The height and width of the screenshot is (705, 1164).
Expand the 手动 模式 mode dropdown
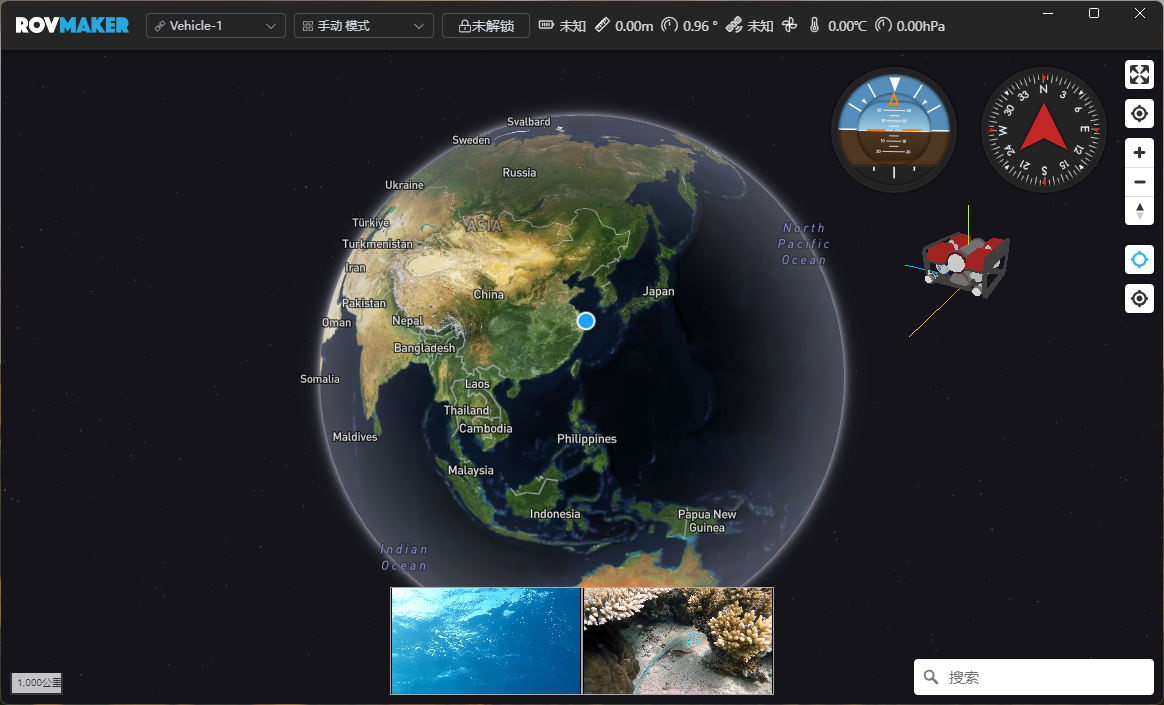[363, 26]
